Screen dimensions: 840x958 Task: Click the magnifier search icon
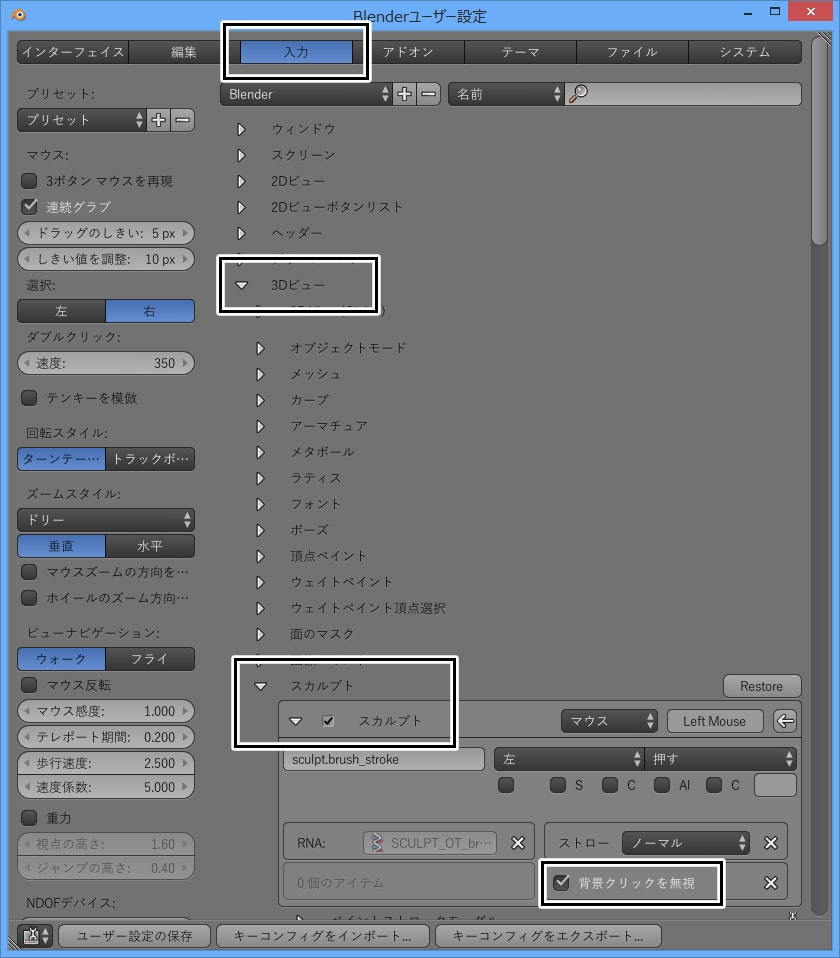(x=578, y=93)
